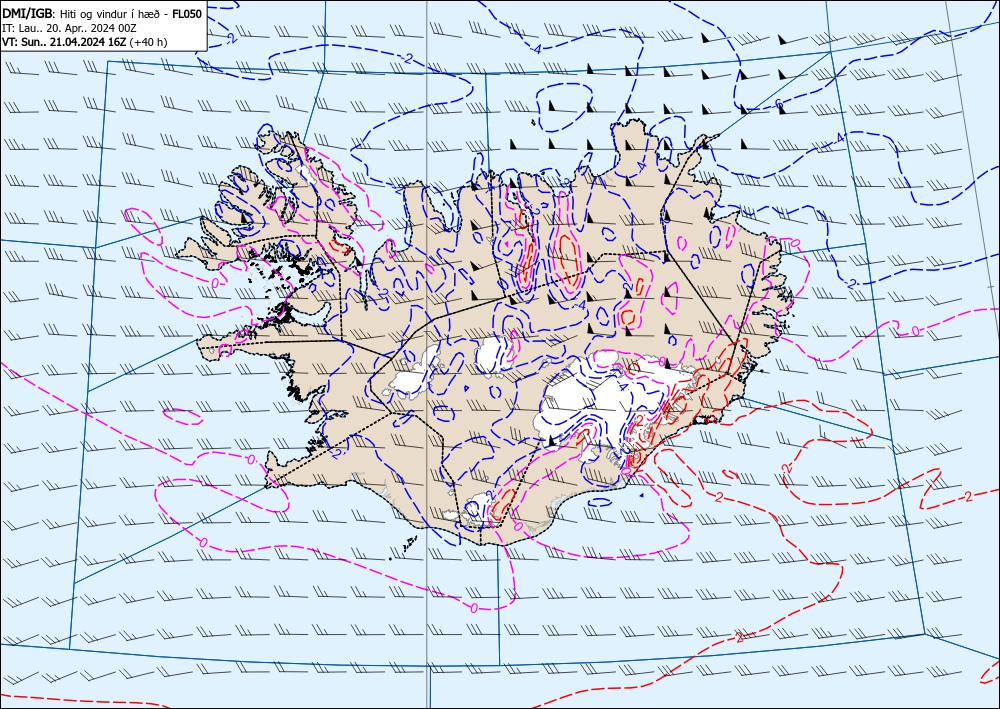Click the "FL050" flight level text
This screenshot has height=709, width=1000.
pyautogui.click(x=188, y=13)
